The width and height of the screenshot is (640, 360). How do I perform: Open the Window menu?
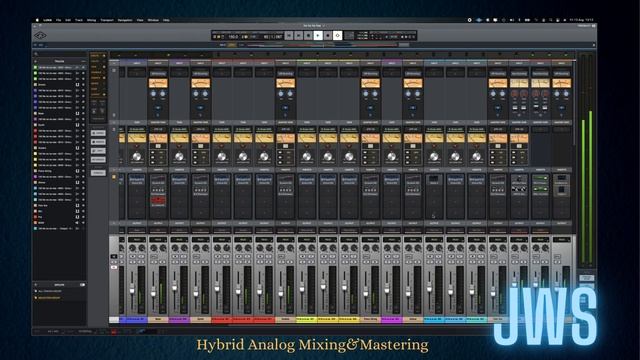tap(153, 20)
